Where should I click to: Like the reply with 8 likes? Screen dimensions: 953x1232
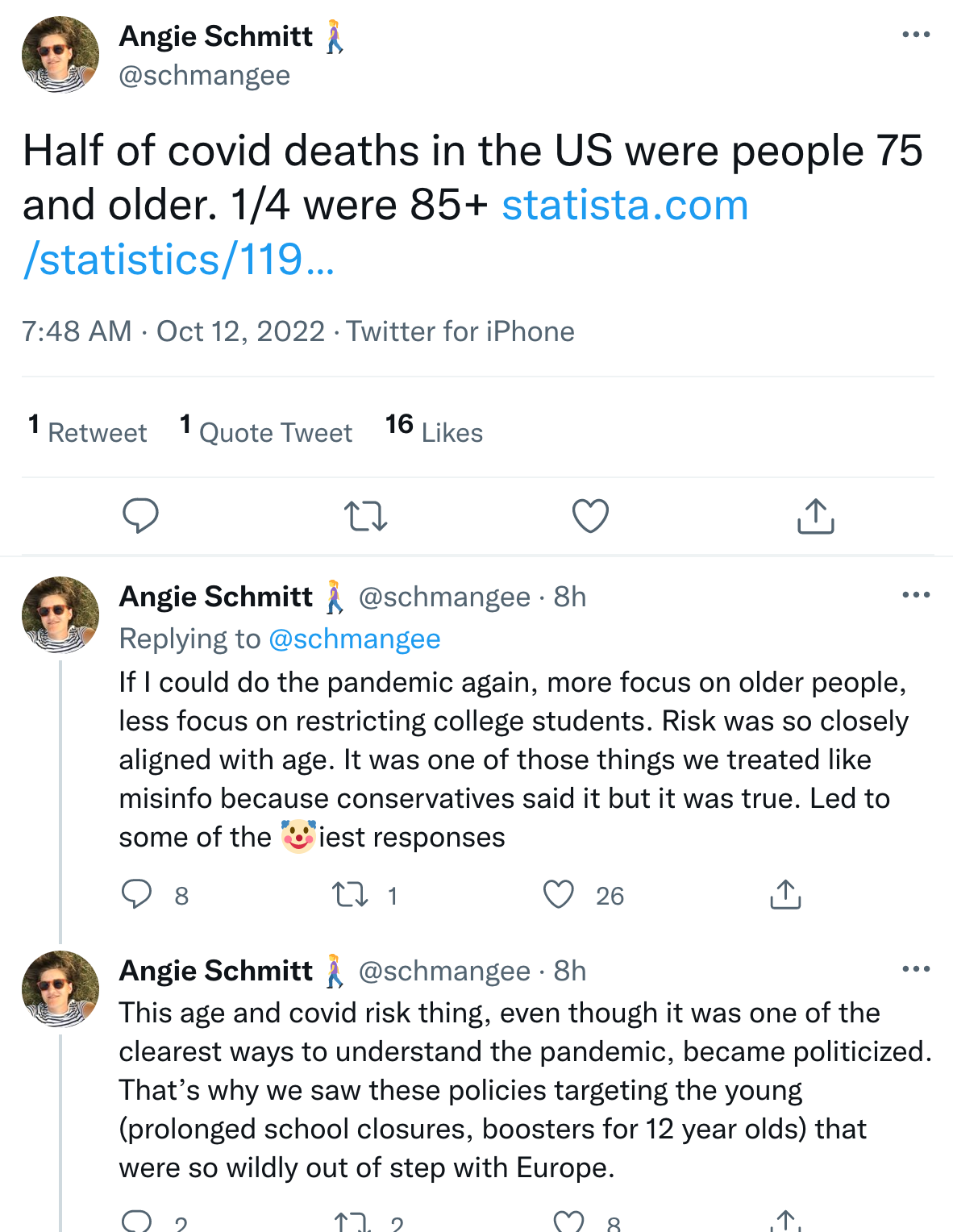569,1221
